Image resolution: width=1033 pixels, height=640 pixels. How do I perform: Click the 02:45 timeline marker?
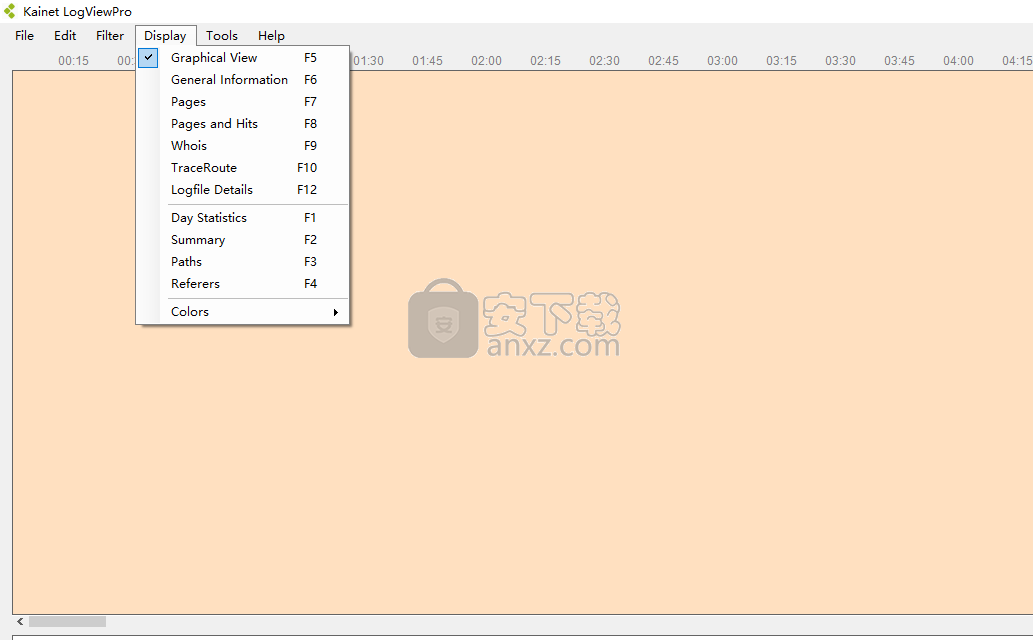click(x=663, y=61)
